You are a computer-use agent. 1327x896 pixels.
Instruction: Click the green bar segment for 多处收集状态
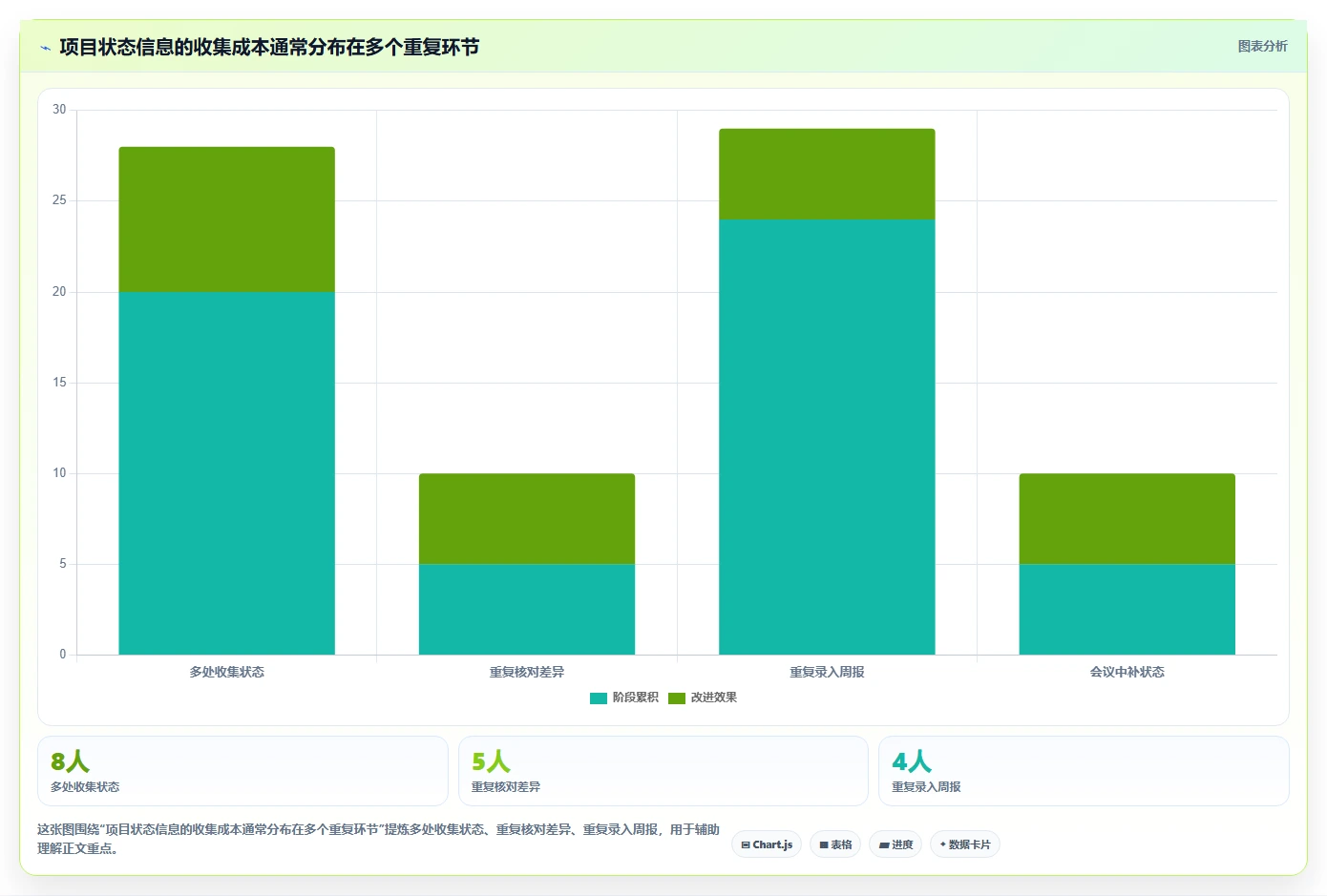coord(226,219)
